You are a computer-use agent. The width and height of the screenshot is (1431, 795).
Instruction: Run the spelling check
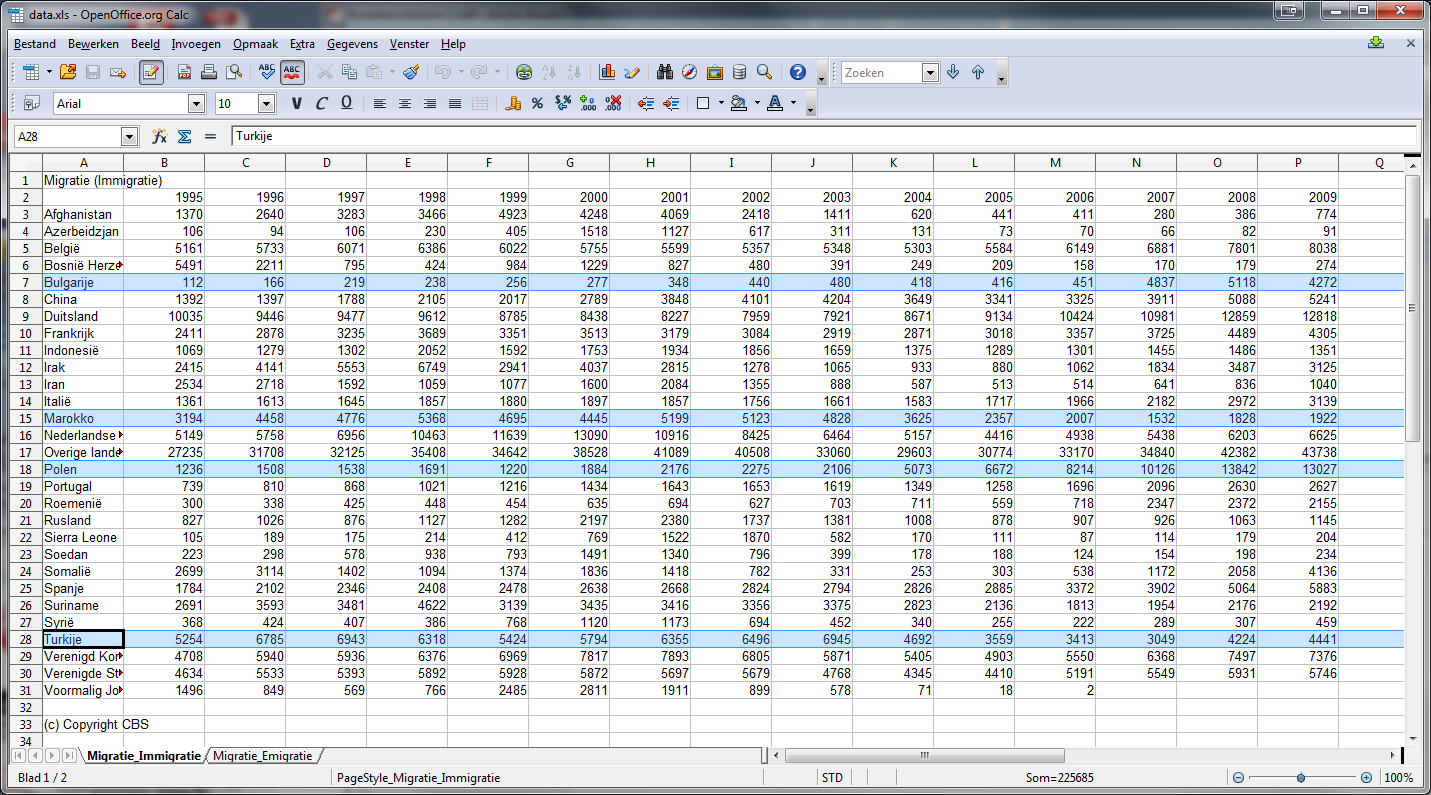coord(267,72)
